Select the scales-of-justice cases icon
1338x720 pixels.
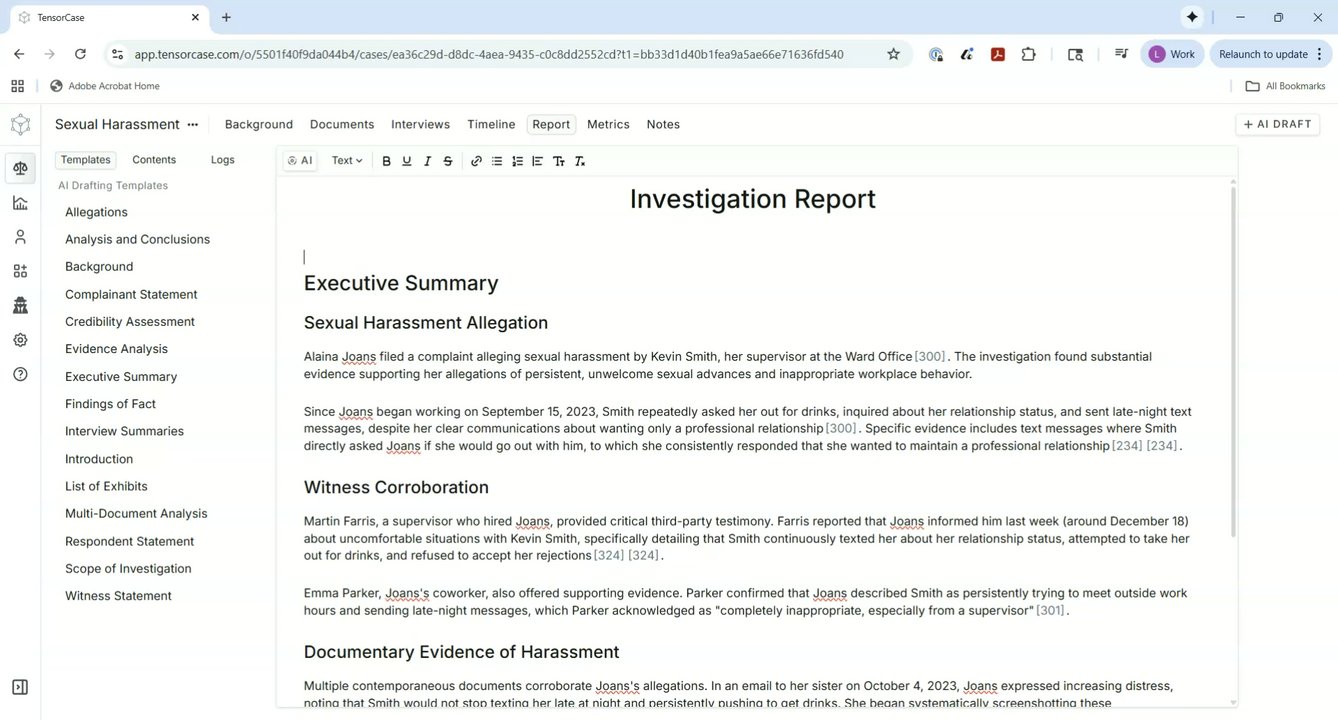[x=20, y=168]
